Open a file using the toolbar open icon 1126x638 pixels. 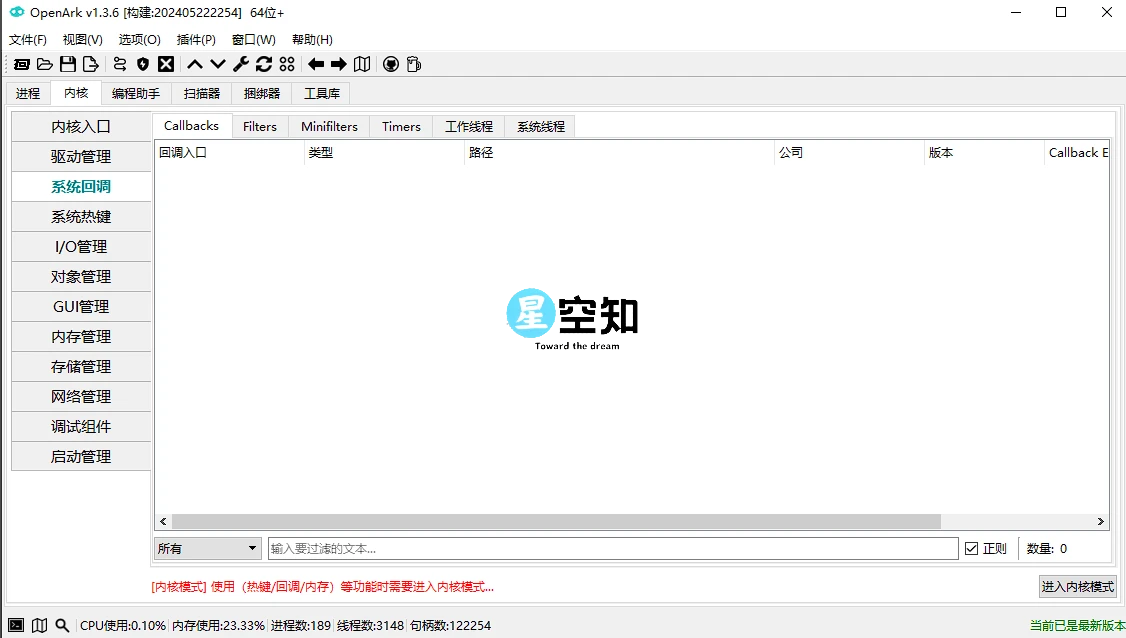44,64
